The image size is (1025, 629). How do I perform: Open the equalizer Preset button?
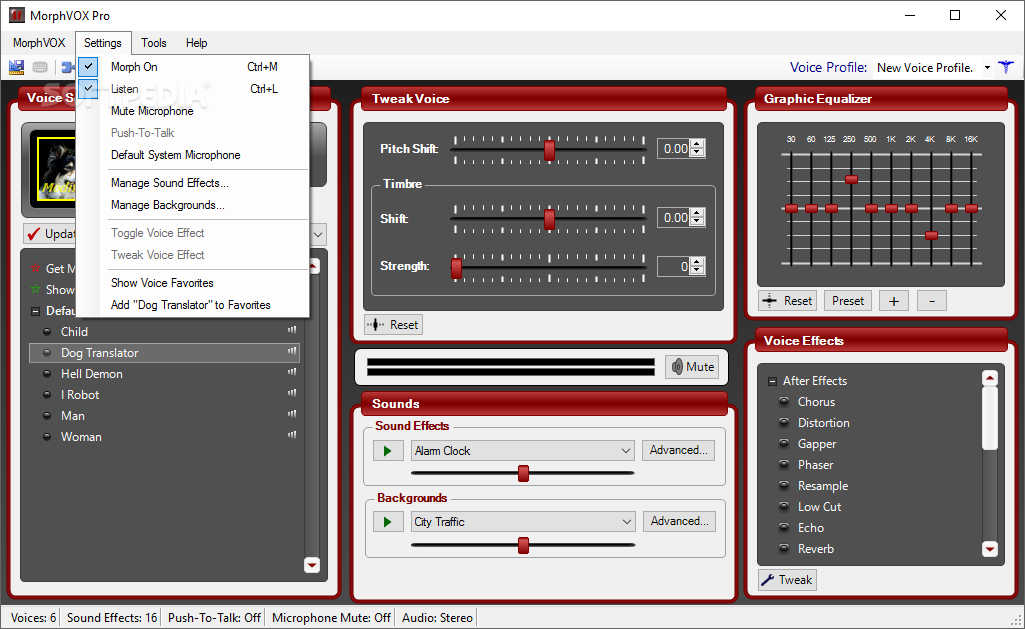(x=848, y=301)
